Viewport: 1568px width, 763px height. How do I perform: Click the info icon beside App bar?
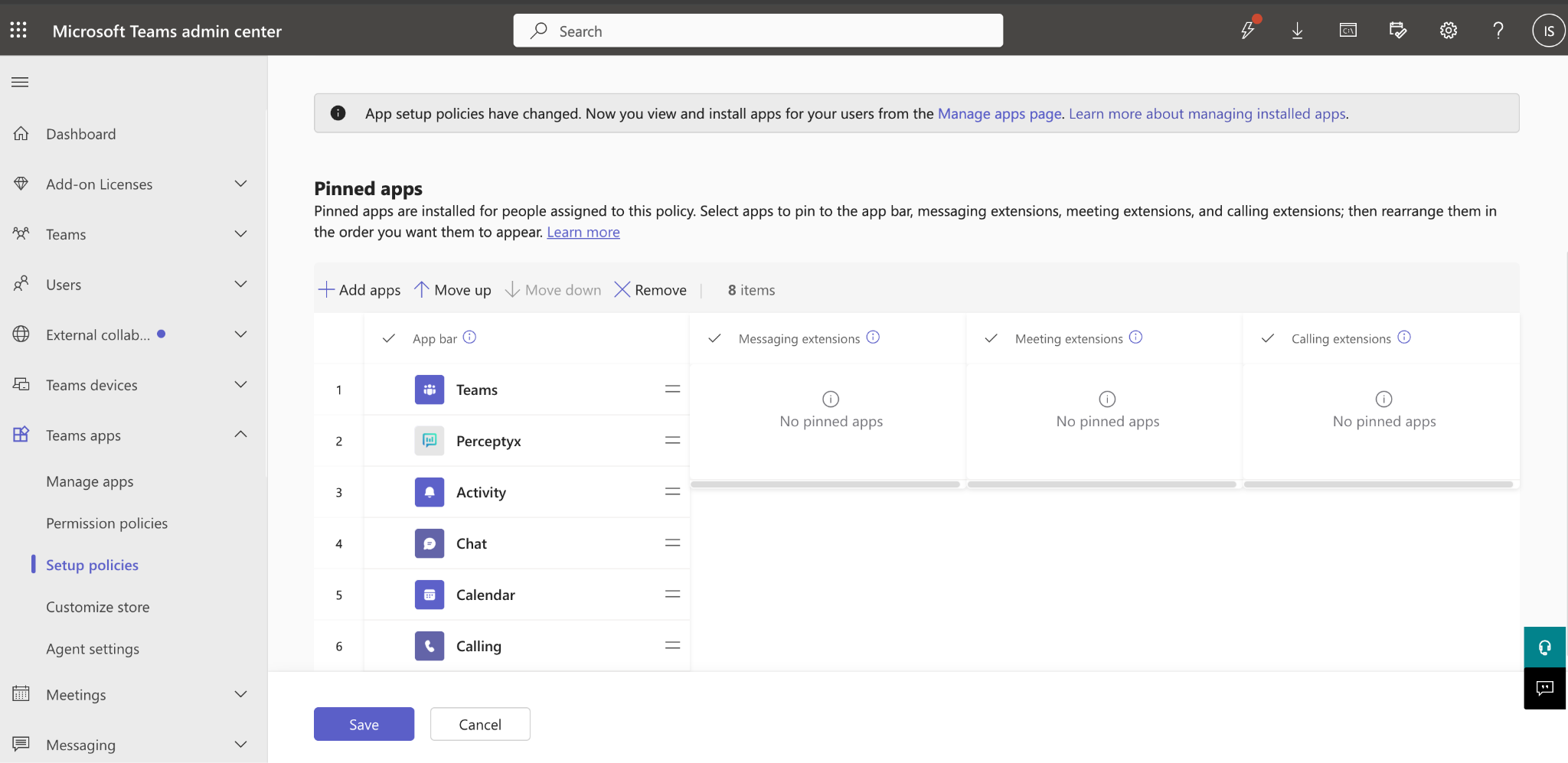point(469,337)
